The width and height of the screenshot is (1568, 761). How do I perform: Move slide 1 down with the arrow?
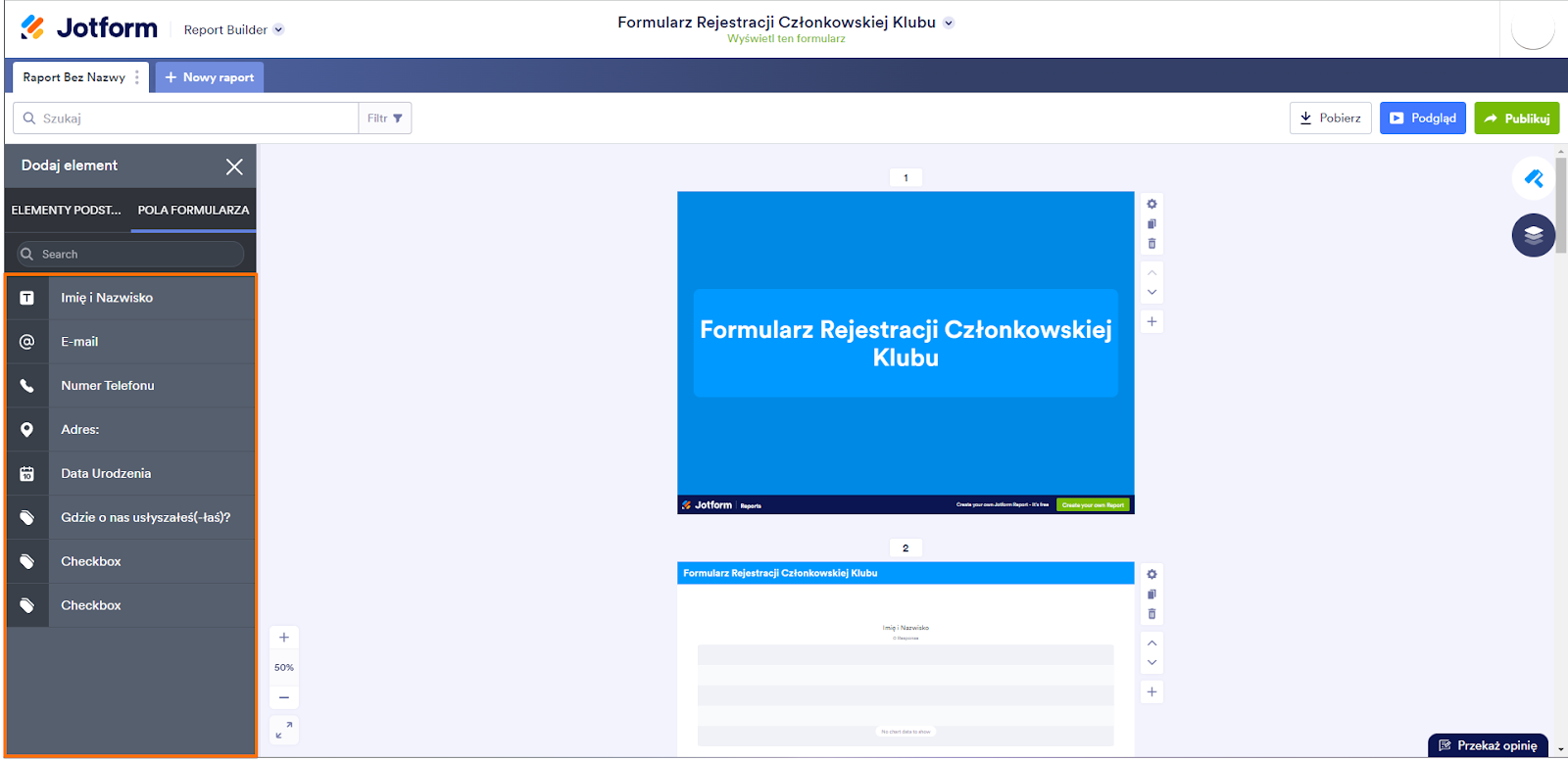(x=1151, y=293)
